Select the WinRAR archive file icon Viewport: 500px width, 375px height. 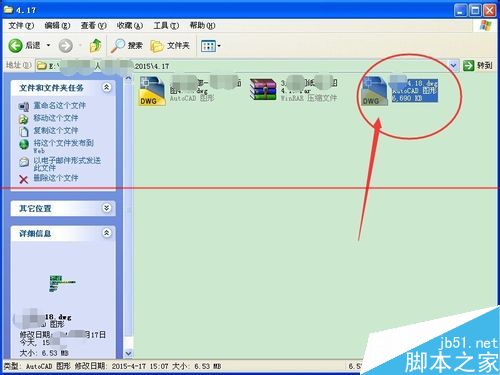pos(263,89)
